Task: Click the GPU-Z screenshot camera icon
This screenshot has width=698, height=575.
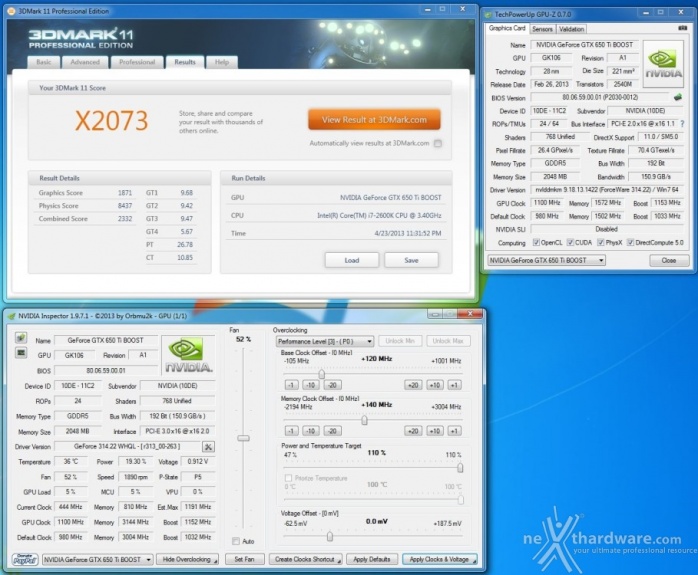Action: (682, 28)
